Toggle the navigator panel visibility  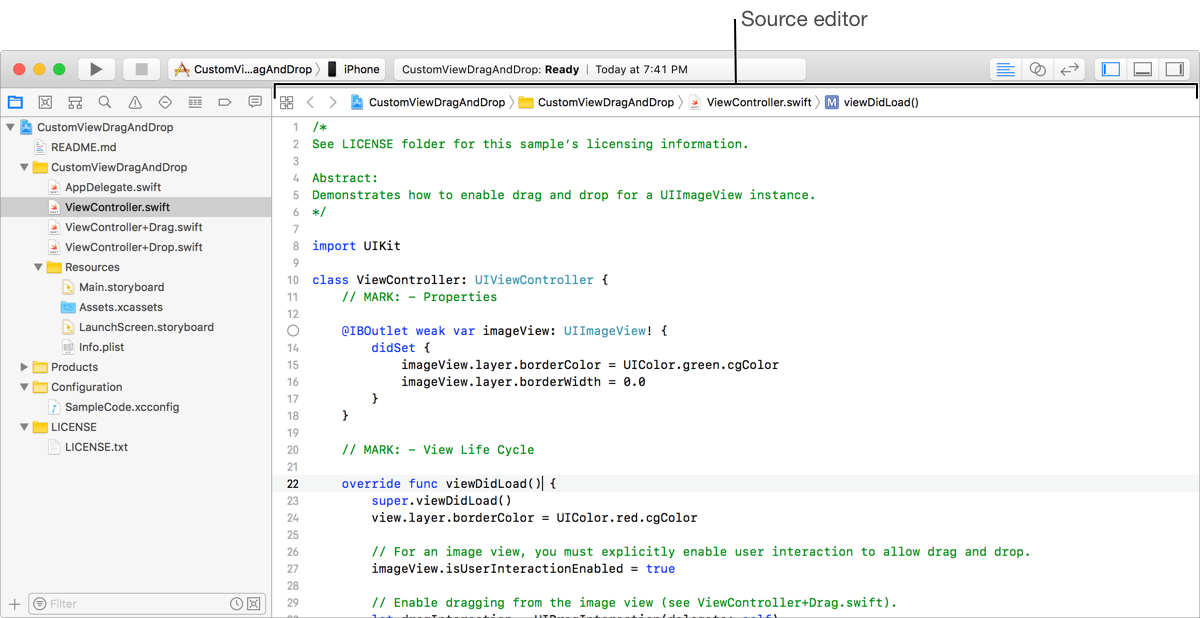tap(1110, 69)
